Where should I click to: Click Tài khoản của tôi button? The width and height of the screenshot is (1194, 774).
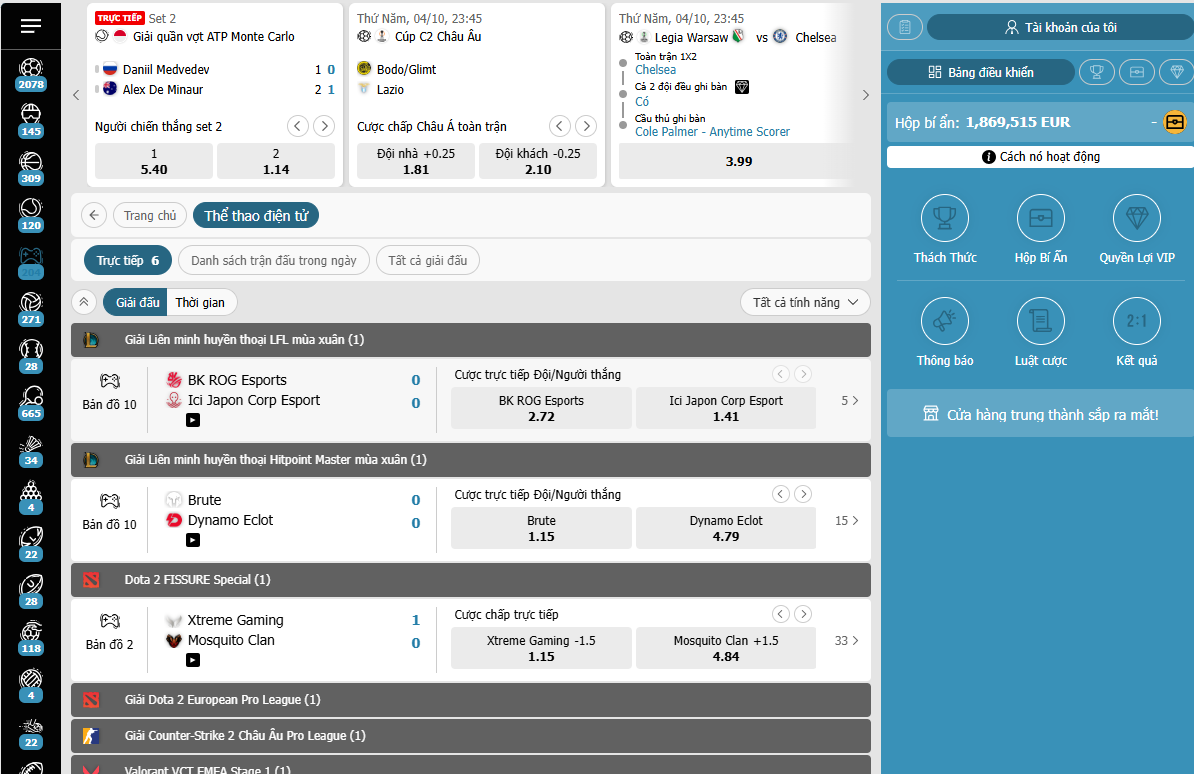pyautogui.click(x=1060, y=27)
